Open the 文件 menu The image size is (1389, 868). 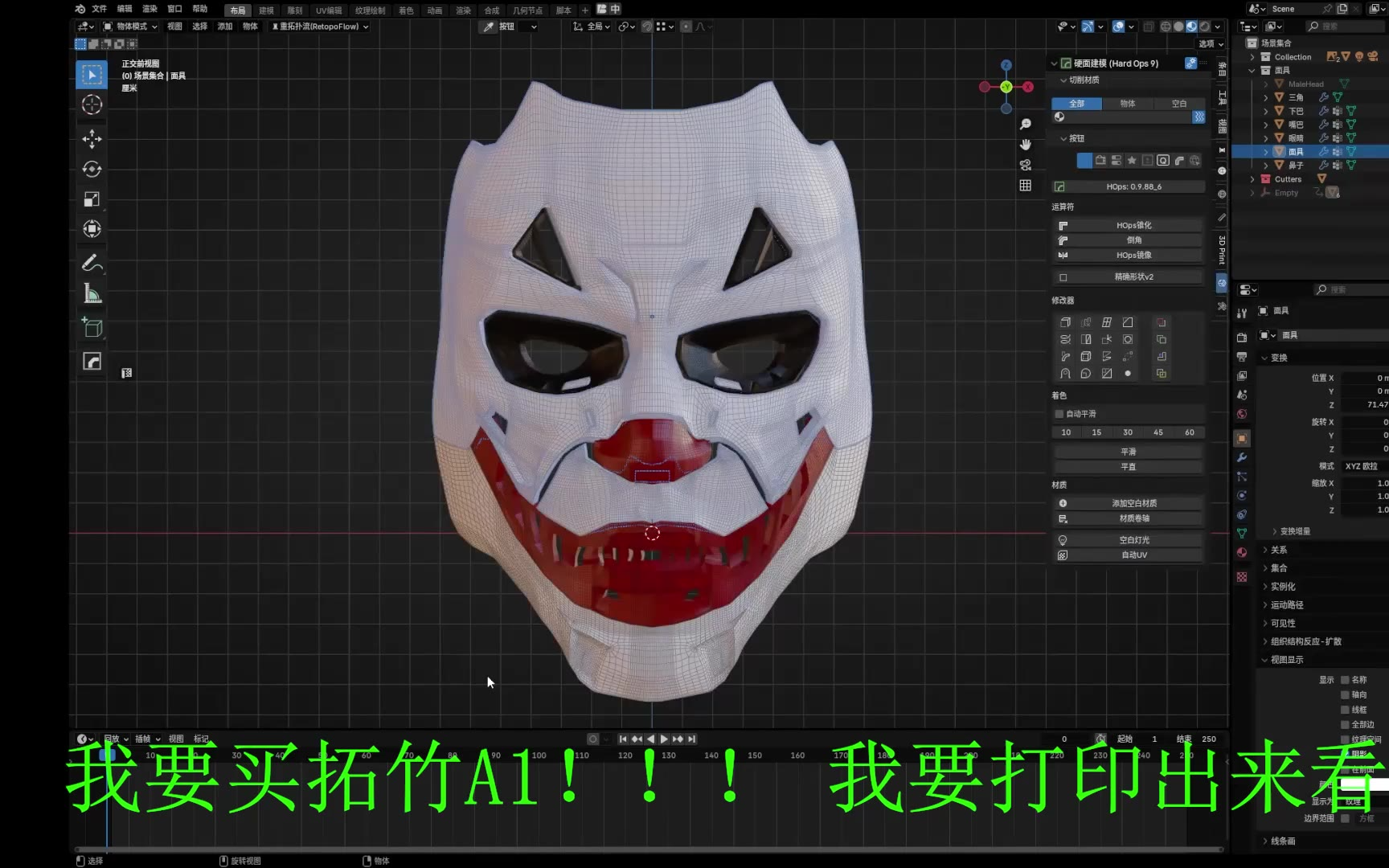pyautogui.click(x=100, y=9)
